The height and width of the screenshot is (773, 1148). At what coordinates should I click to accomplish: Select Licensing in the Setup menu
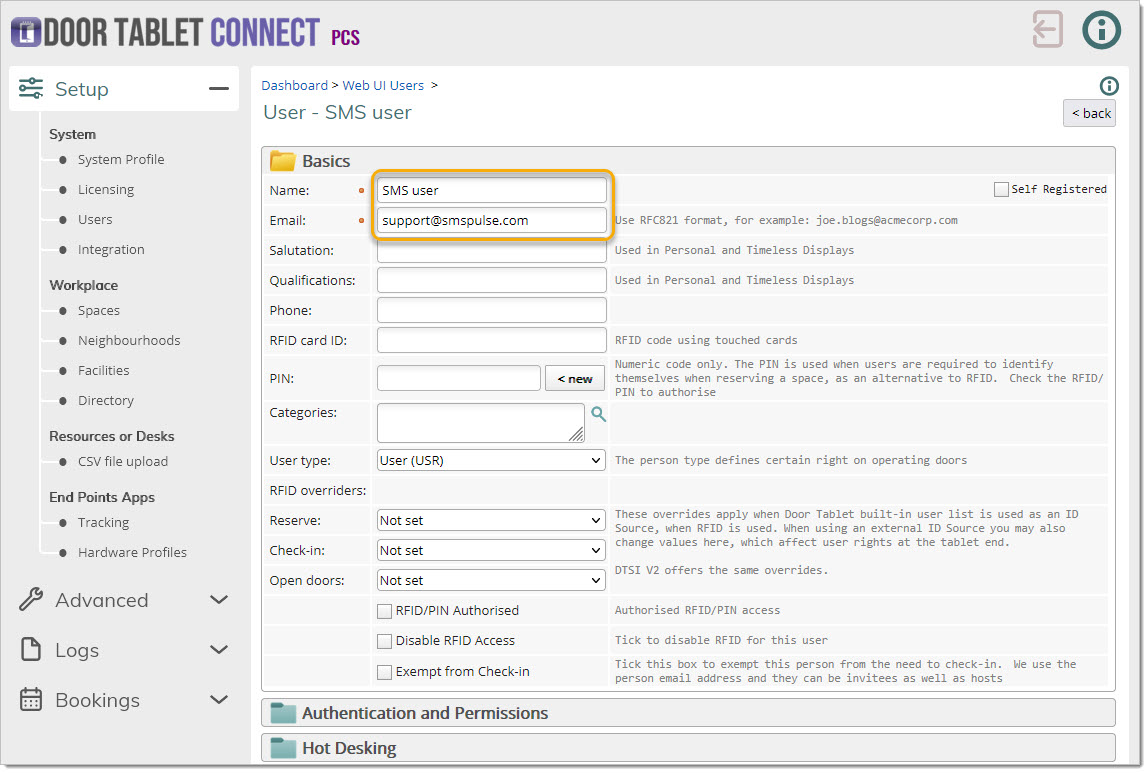point(105,190)
